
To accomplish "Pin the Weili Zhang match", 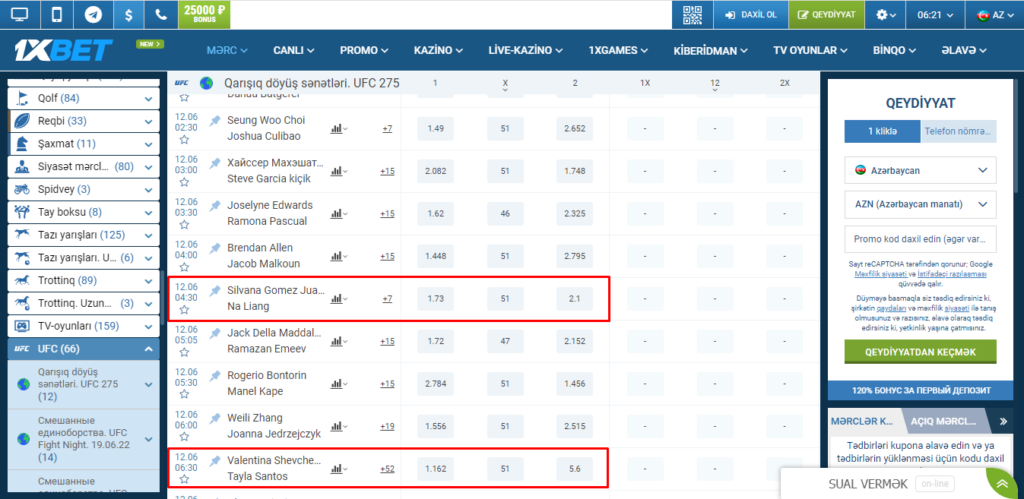I will pos(215,418).
